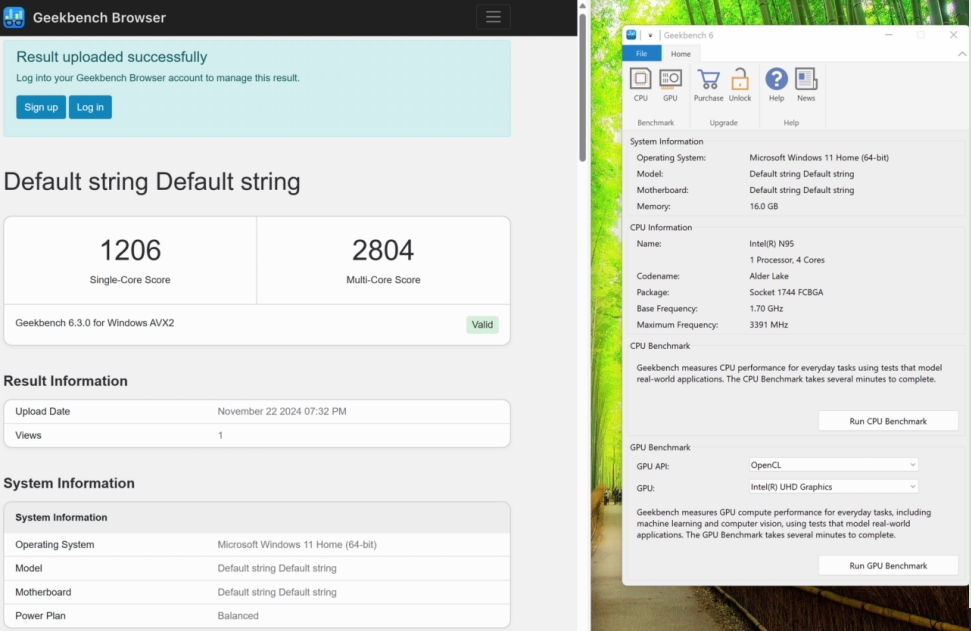Click the Package value 'Socket 1744 FCBGA'
Viewport: 971px width, 631px height.
pyautogui.click(x=786, y=292)
